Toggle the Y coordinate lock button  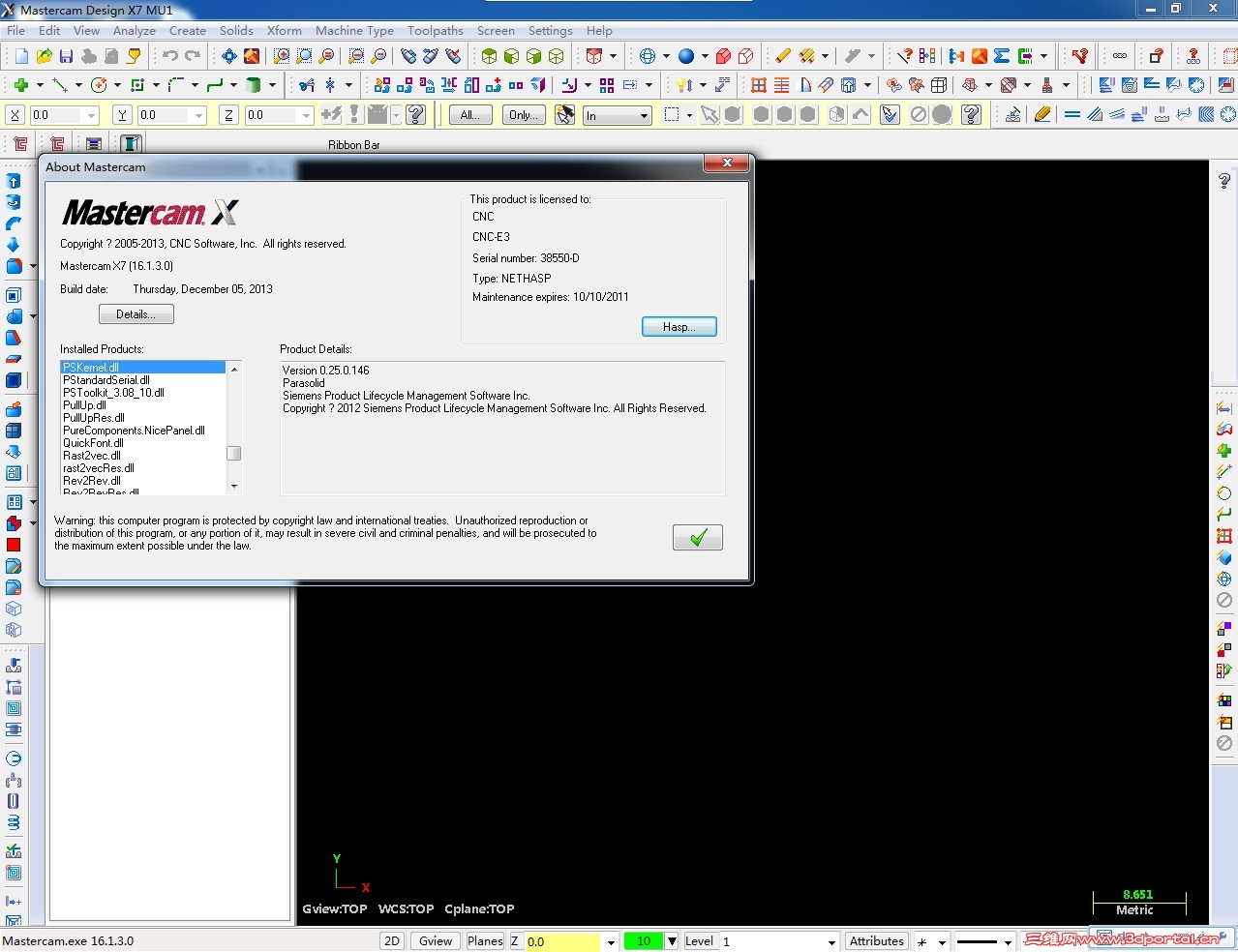[x=122, y=115]
